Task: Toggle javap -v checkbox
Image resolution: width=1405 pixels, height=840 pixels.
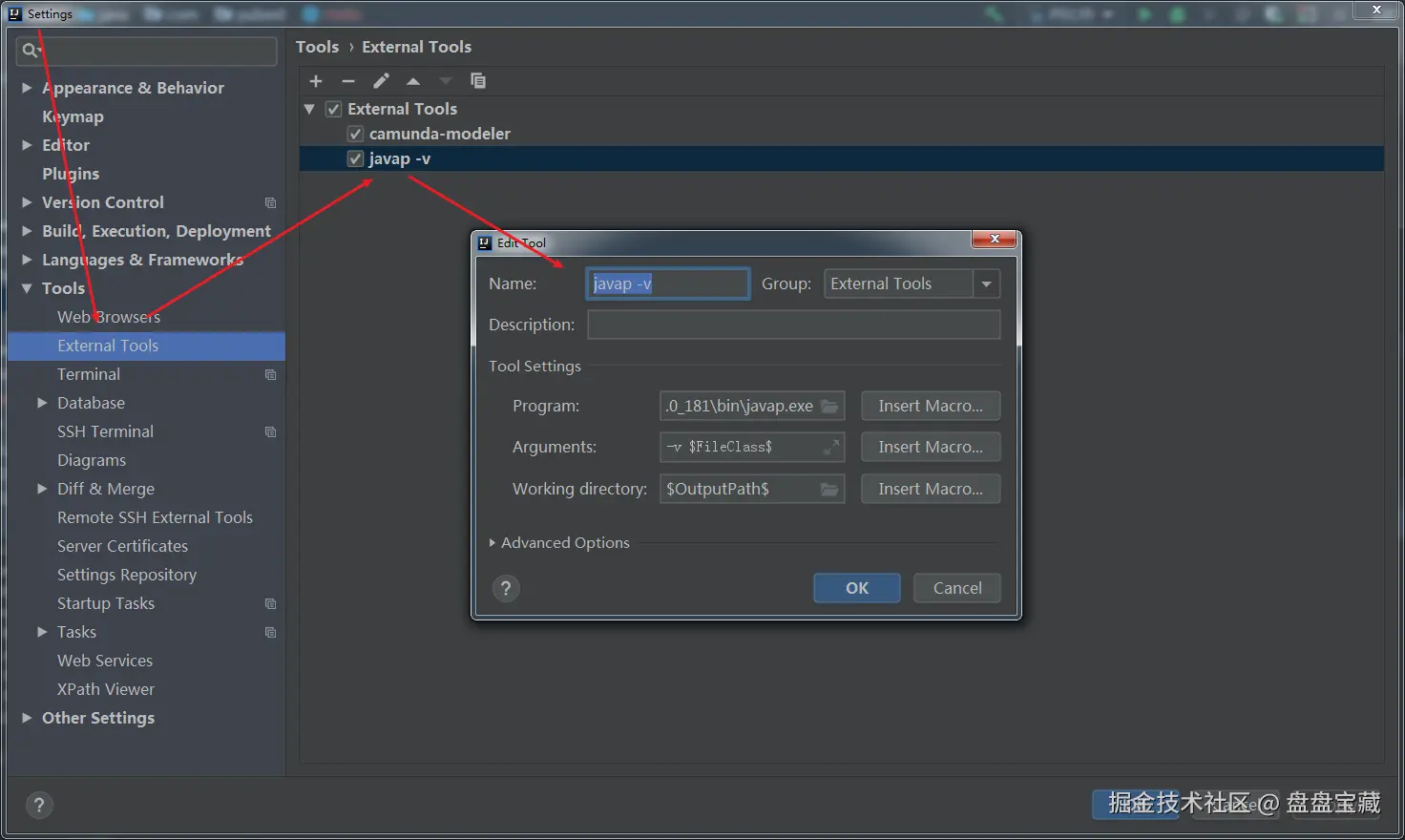Action: point(355,158)
